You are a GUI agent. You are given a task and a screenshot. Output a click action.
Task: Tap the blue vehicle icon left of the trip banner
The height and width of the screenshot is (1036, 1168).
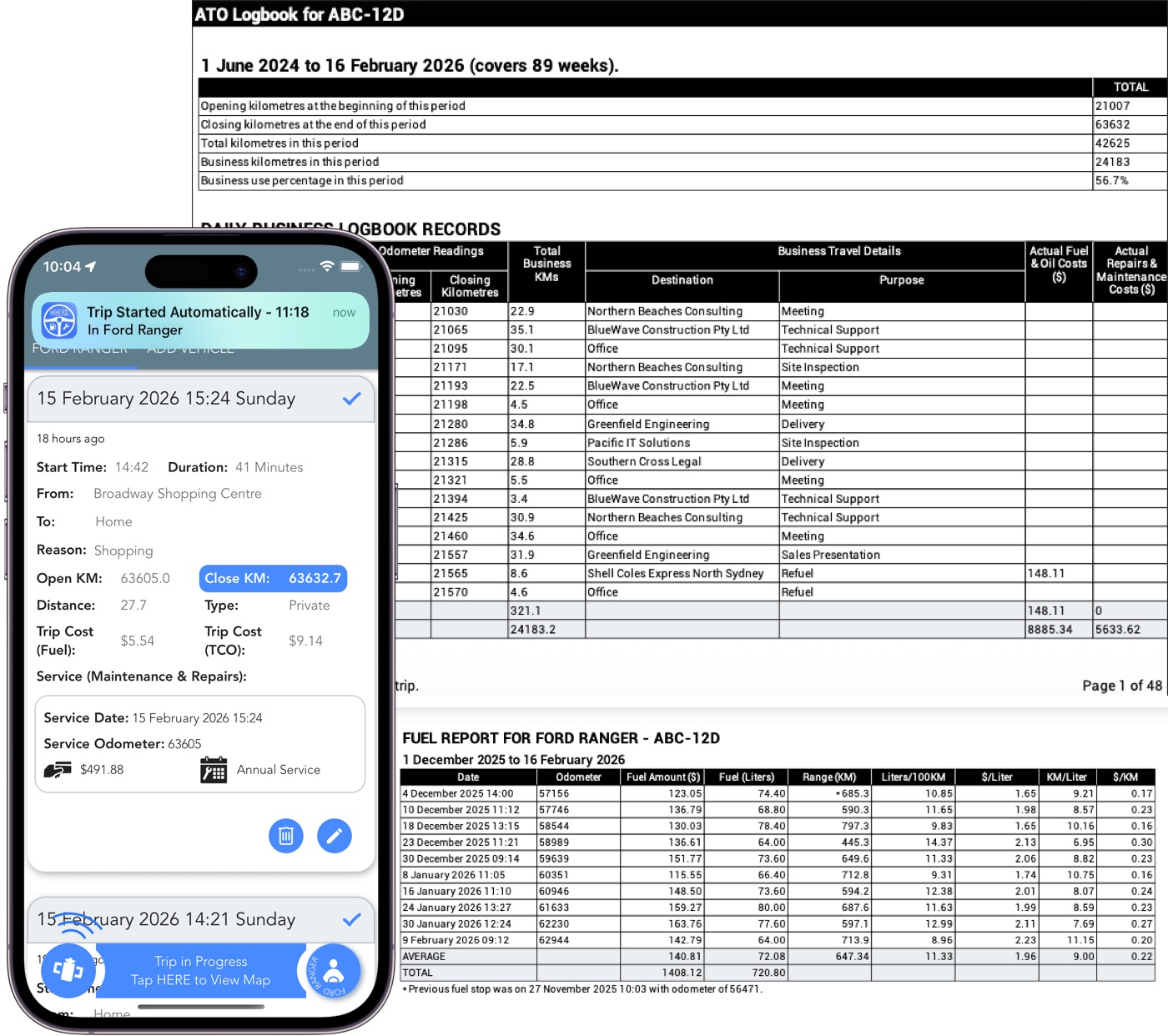point(68,970)
